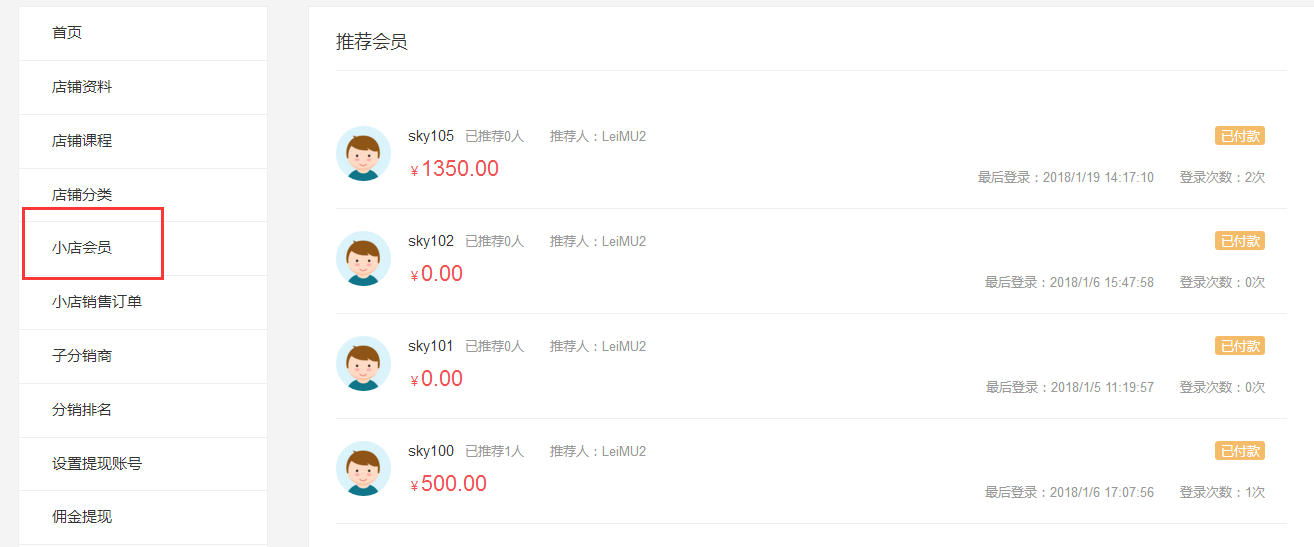The width and height of the screenshot is (1314, 547).
Task: Click the 已付款 badge for sky100
Action: point(1240,451)
